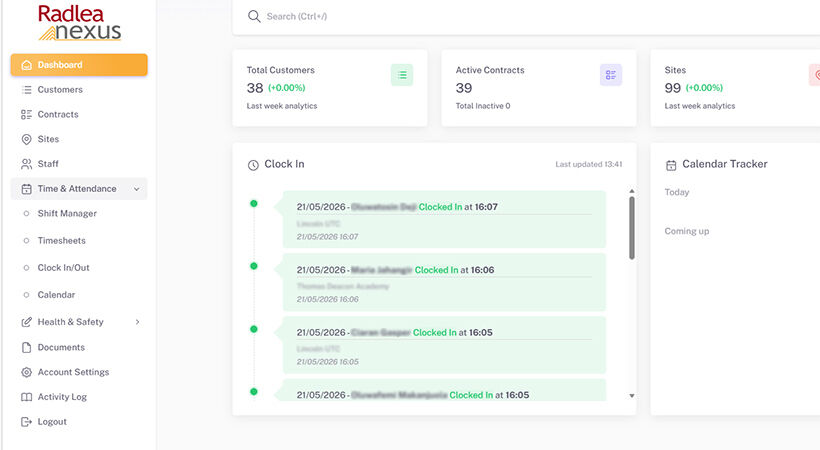This screenshot has width=820, height=450.
Task: Click the Staff people icon
Action: (26, 164)
